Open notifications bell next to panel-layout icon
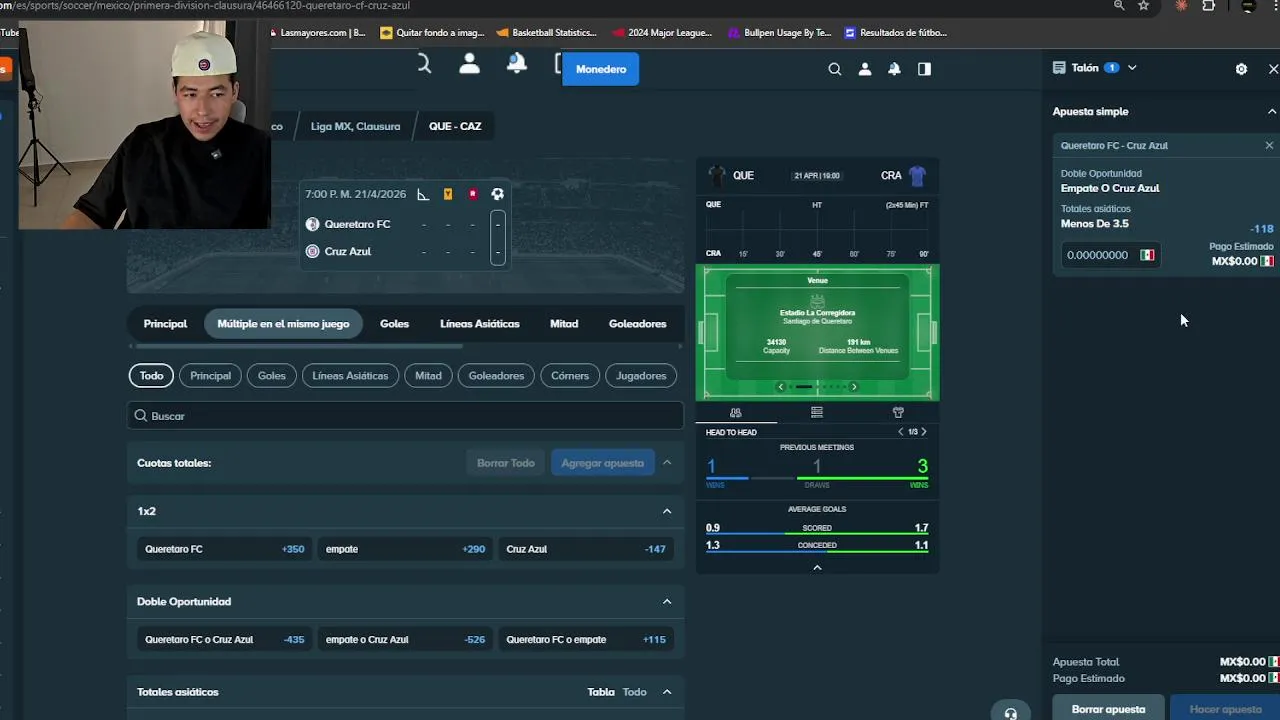1280x720 pixels. (894, 69)
